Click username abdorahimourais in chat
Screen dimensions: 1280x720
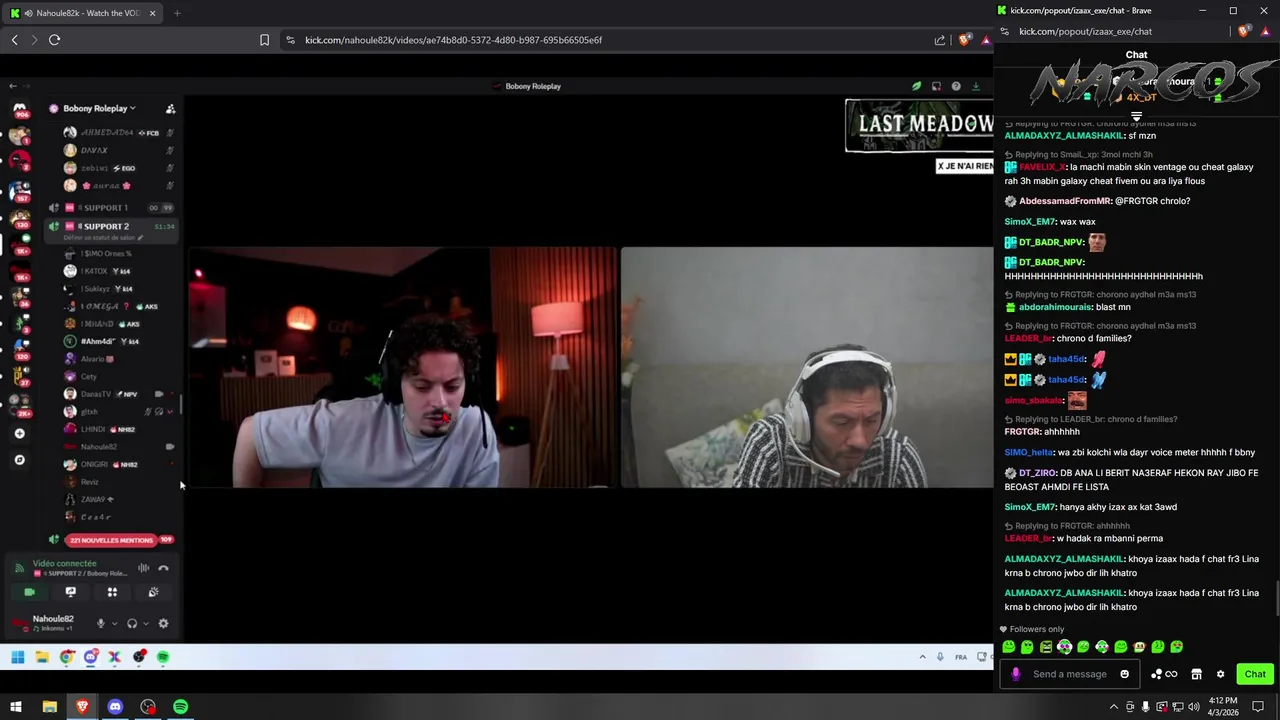(x=1055, y=307)
